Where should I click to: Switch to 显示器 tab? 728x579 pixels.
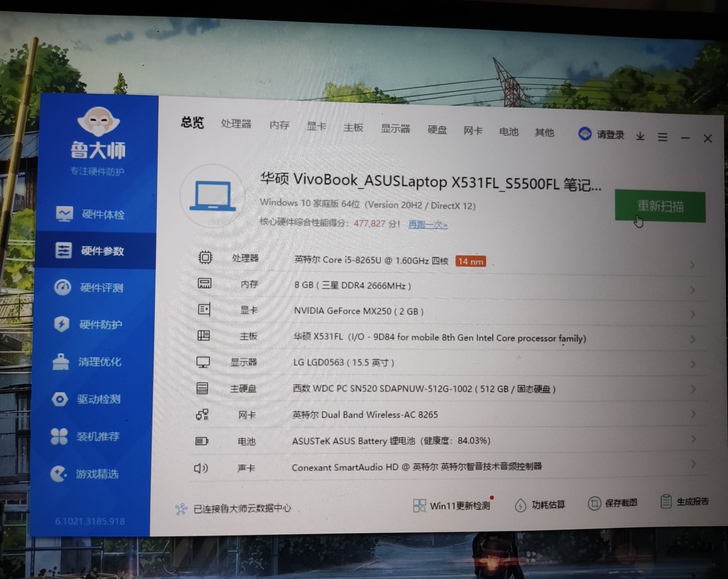pyautogui.click(x=396, y=129)
